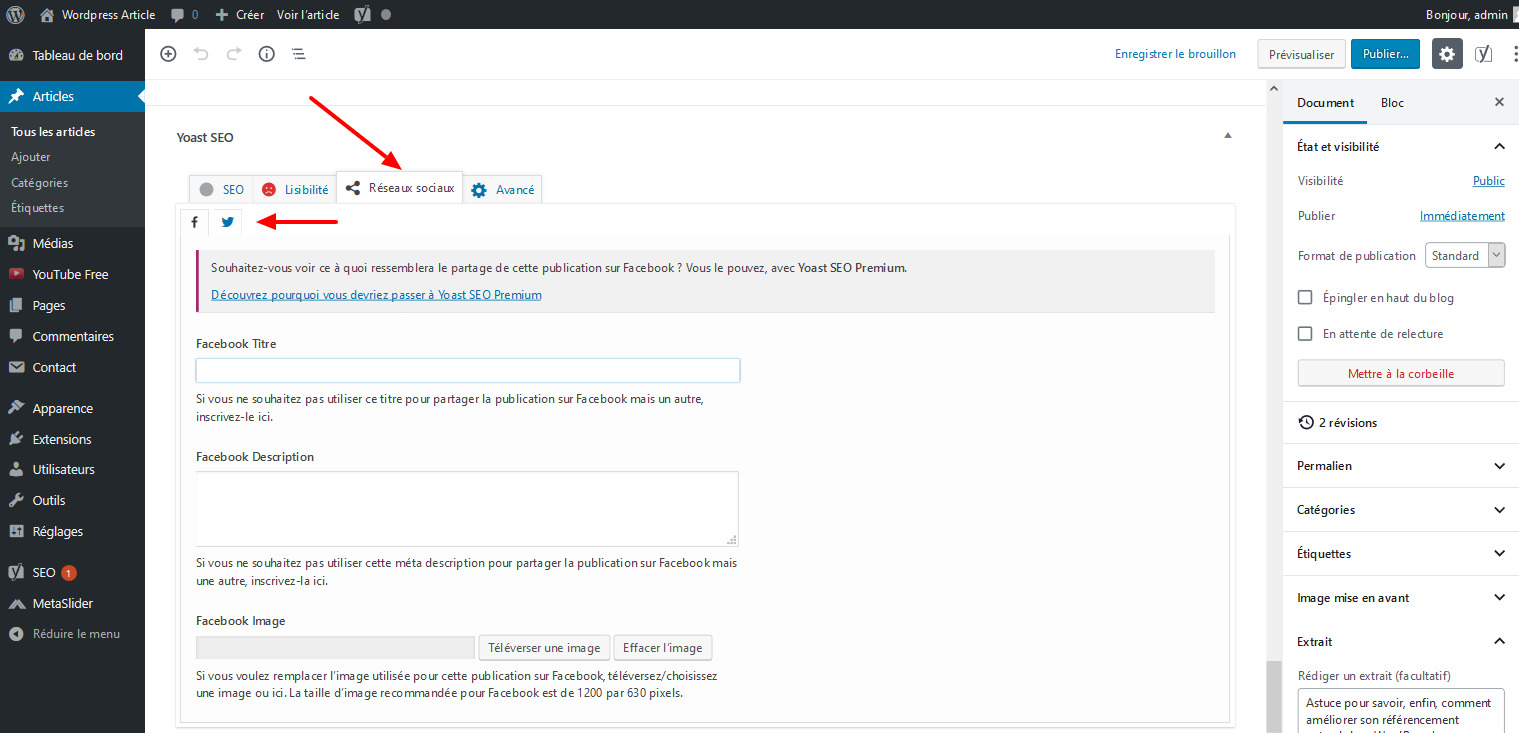Screen dimensions: 1519x733
Task: Switch to the Bloc sidebar tab
Action: 1392,103
